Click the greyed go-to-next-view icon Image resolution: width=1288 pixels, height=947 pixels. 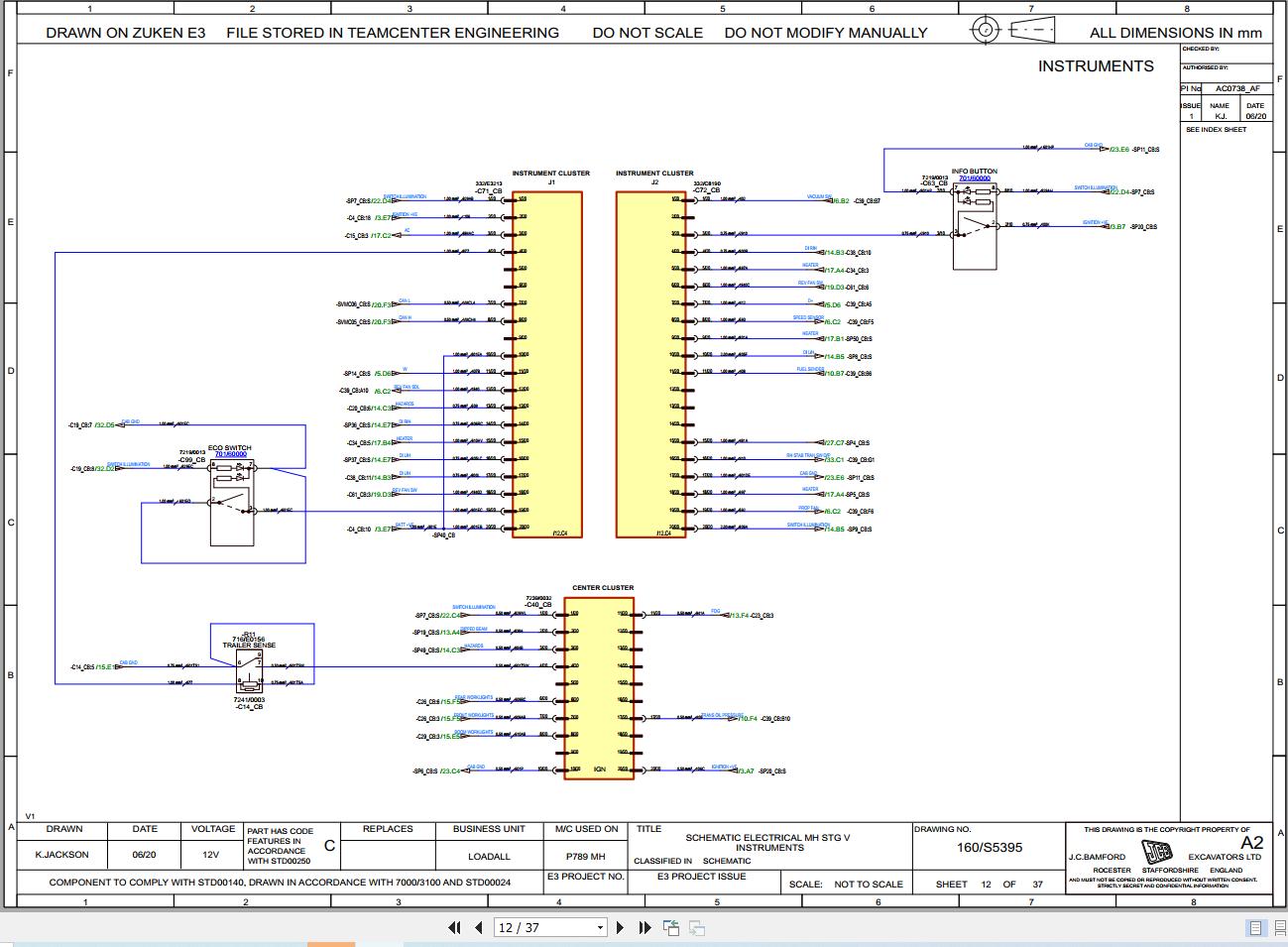coord(697,927)
